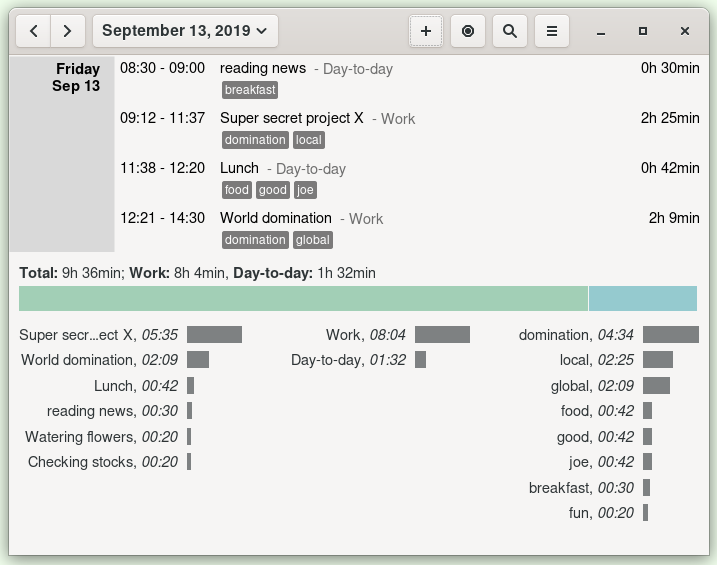Select the World domination activity entry
717x565 pixels.
coord(275,218)
